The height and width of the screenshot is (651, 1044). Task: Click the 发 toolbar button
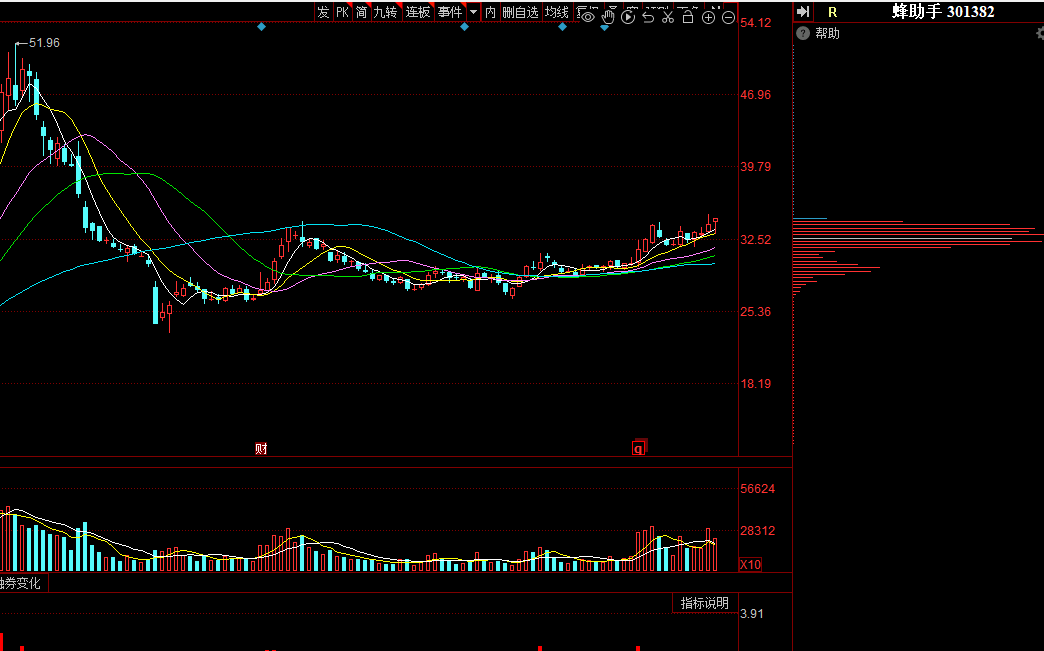click(323, 12)
